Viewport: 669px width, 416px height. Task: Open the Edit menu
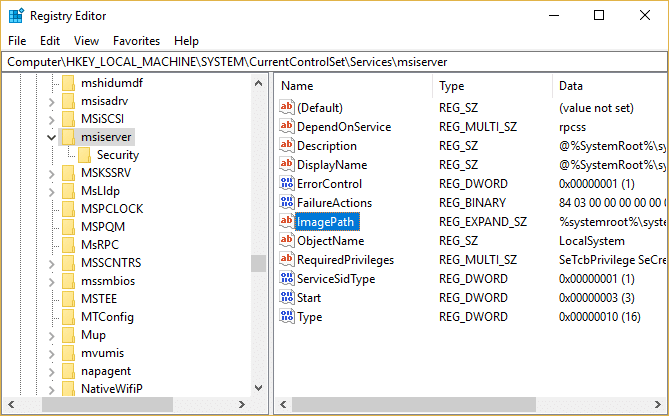point(50,41)
